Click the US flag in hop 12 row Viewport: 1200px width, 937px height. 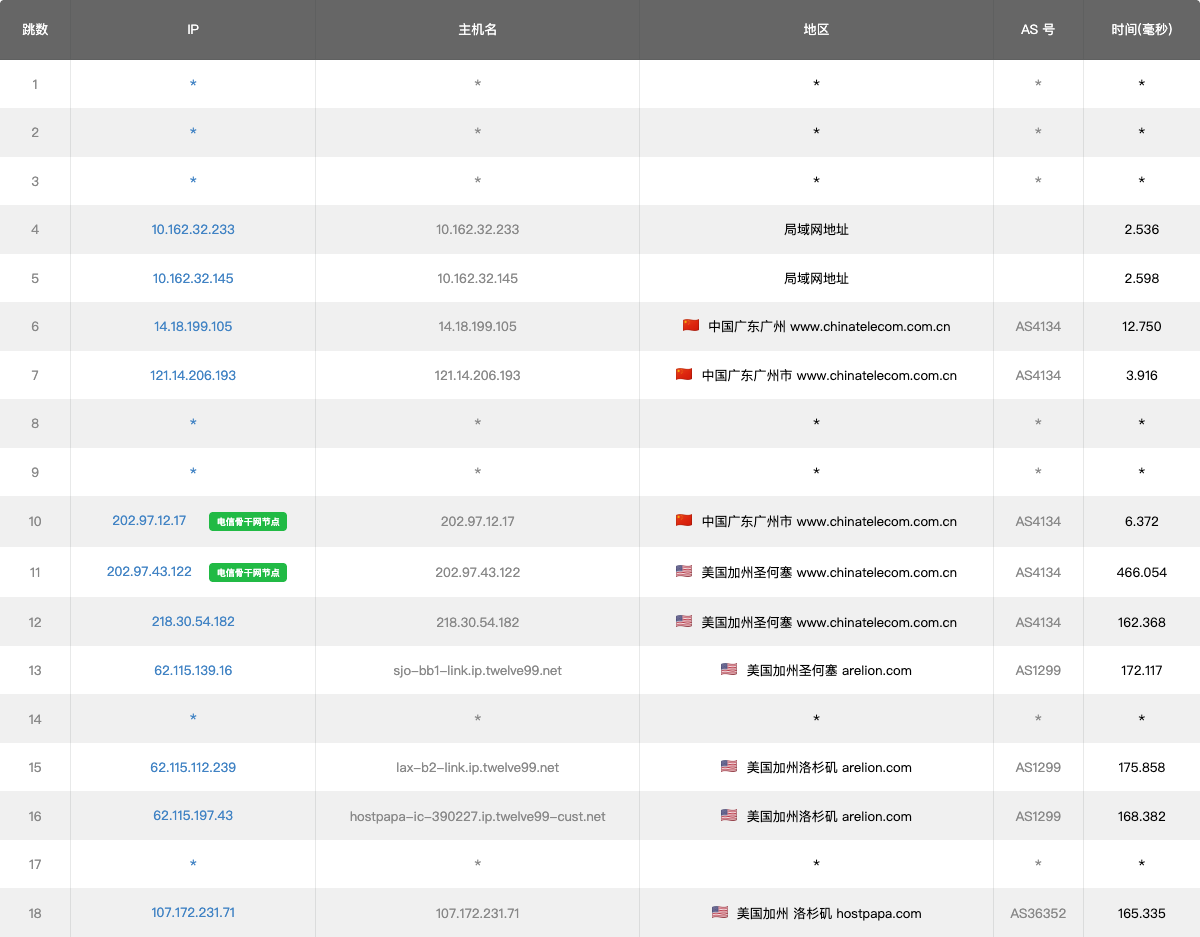point(684,621)
